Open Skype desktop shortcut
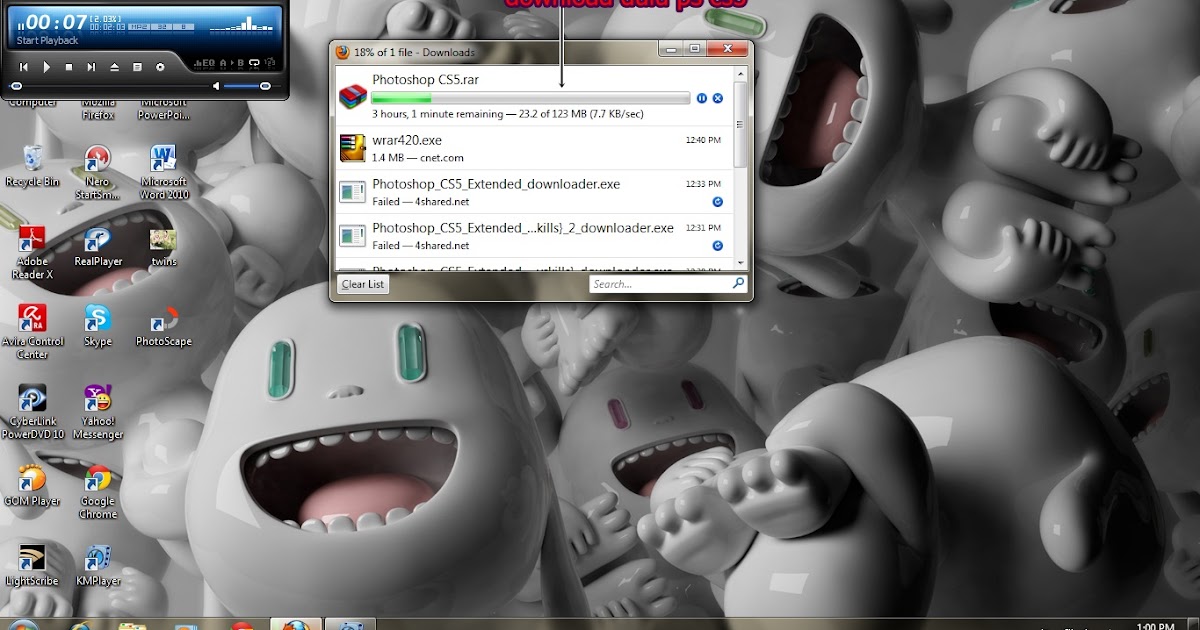The height and width of the screenshot is (630, 1200). (x=98, y=326)
